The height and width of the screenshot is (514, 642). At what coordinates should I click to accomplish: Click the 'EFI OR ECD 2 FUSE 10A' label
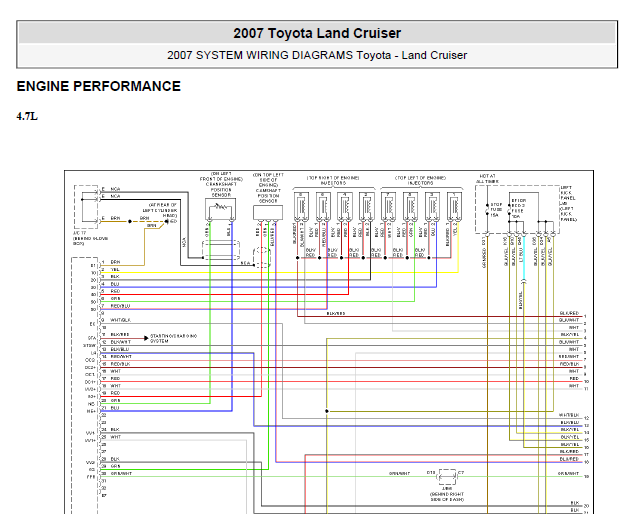519,208
